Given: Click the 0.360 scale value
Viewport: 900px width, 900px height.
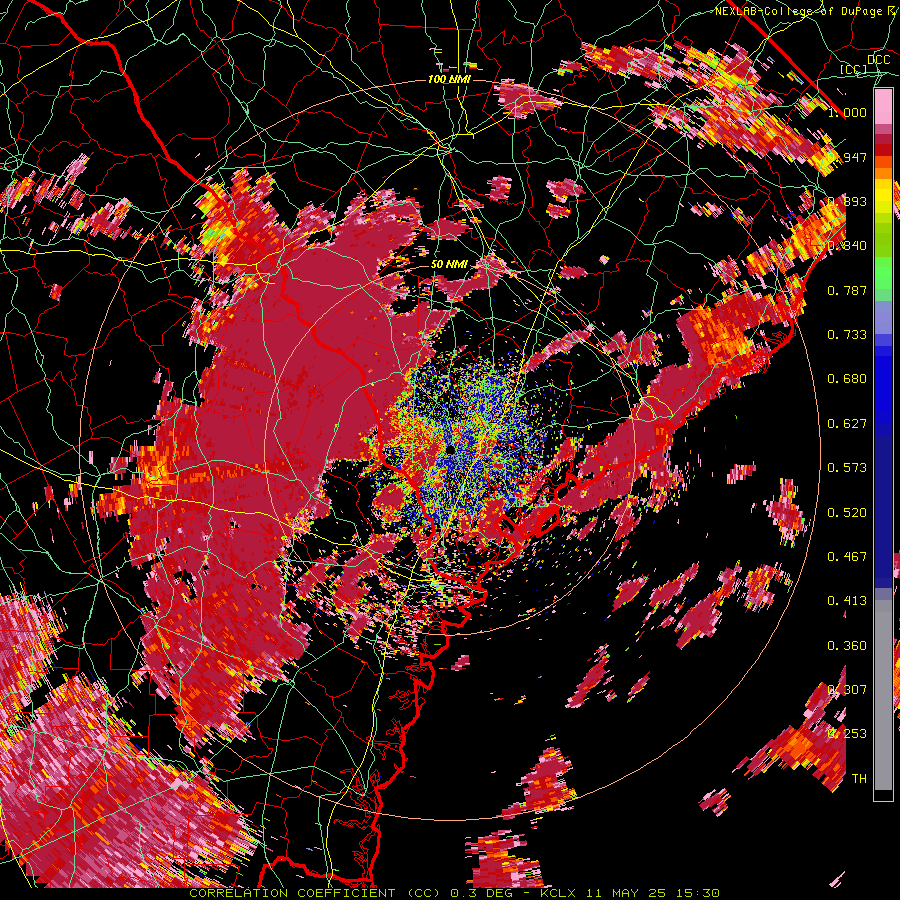Looking at the screenshot, I should tap(847, 646).
